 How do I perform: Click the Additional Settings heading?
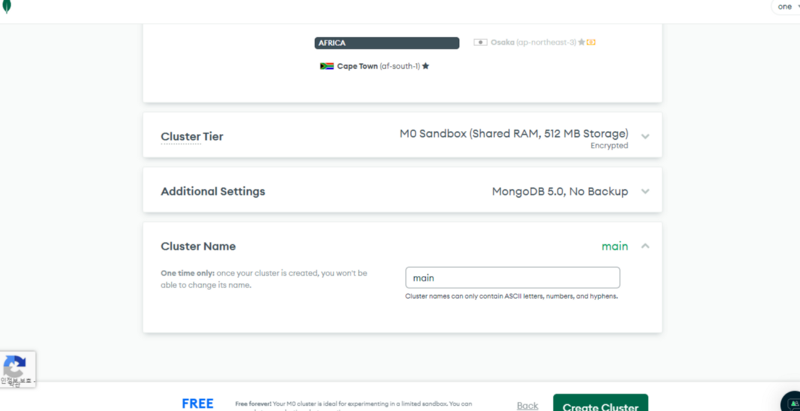213,191
